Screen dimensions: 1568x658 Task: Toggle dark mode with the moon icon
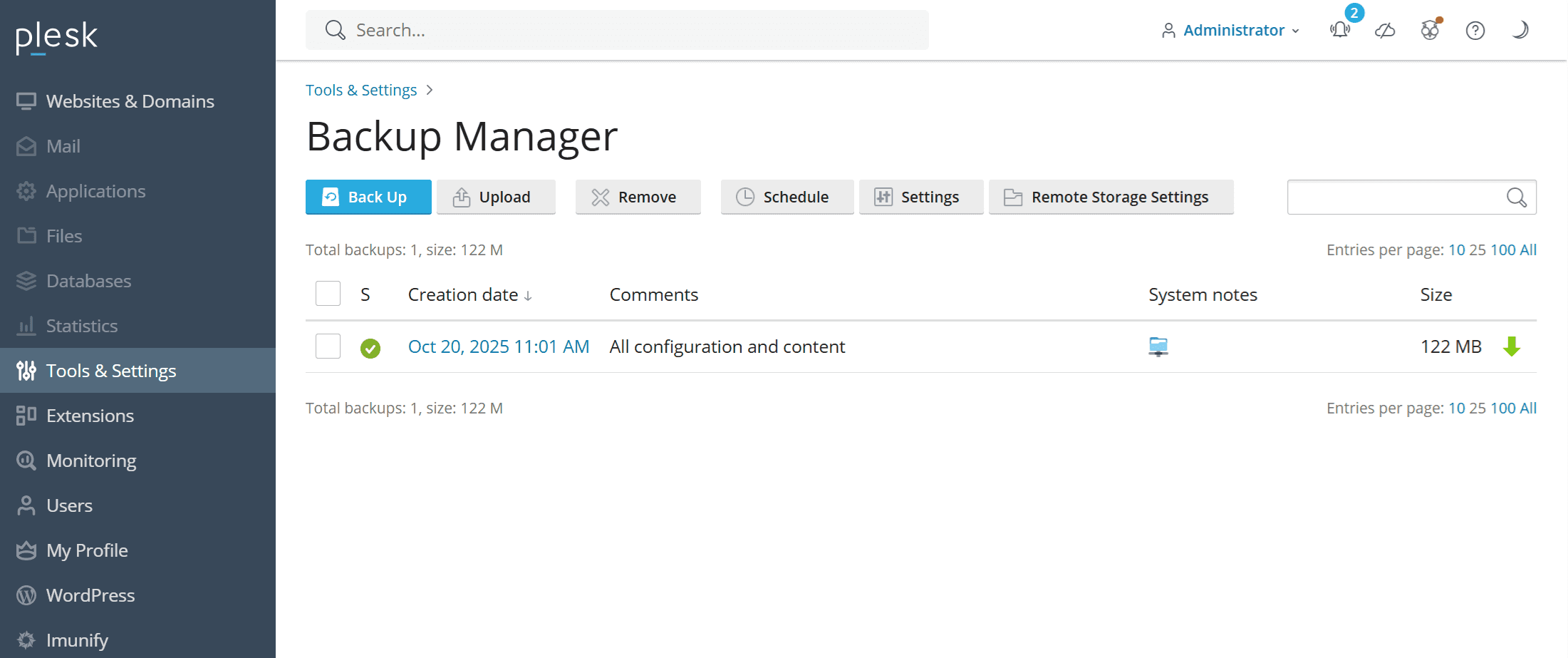coord(1520,30)
